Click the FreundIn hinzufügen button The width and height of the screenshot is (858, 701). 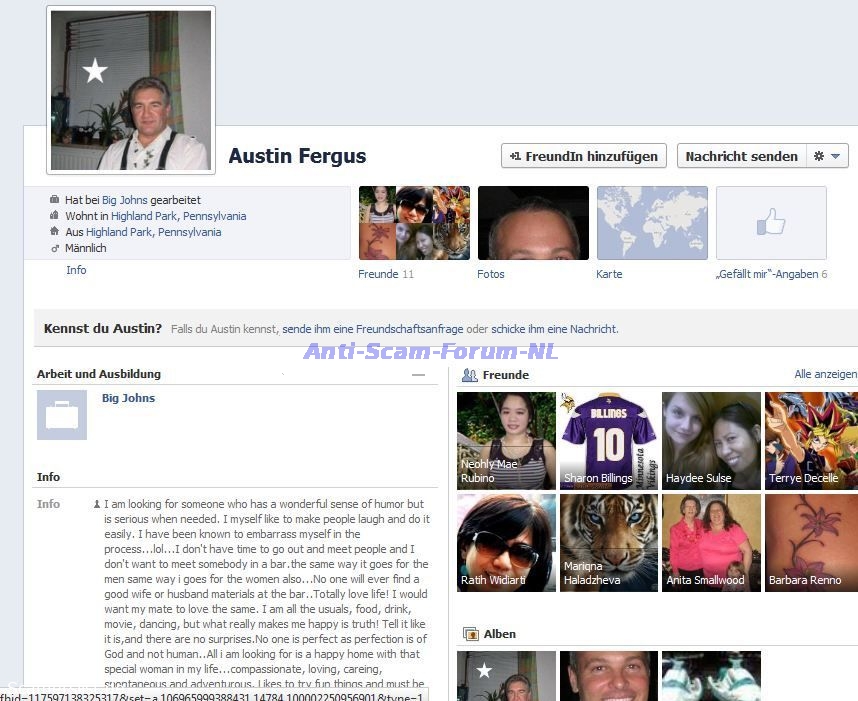[583, 156]
